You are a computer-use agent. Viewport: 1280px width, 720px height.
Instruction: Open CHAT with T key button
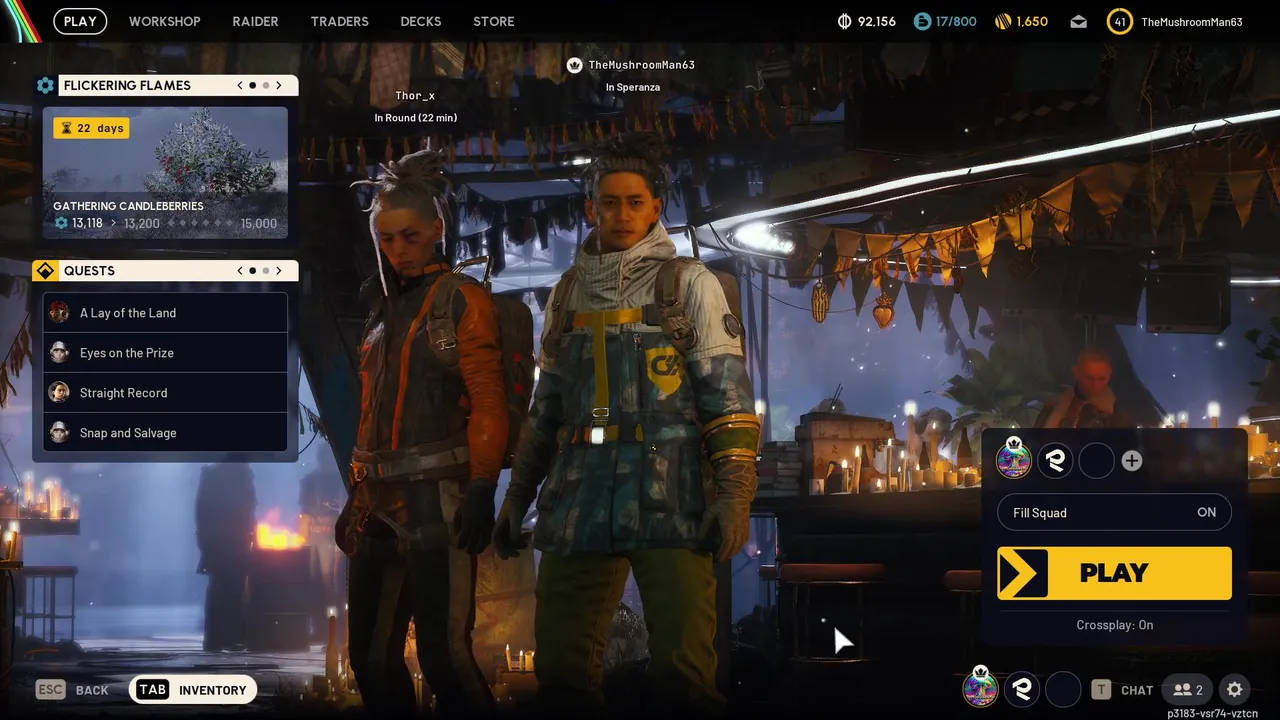click(1122, 690)
